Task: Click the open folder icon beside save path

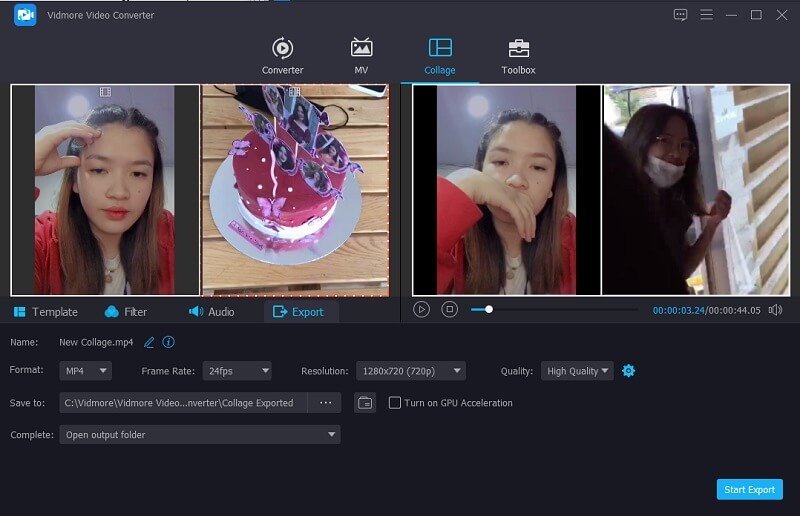Action: (x=365, y=403)
